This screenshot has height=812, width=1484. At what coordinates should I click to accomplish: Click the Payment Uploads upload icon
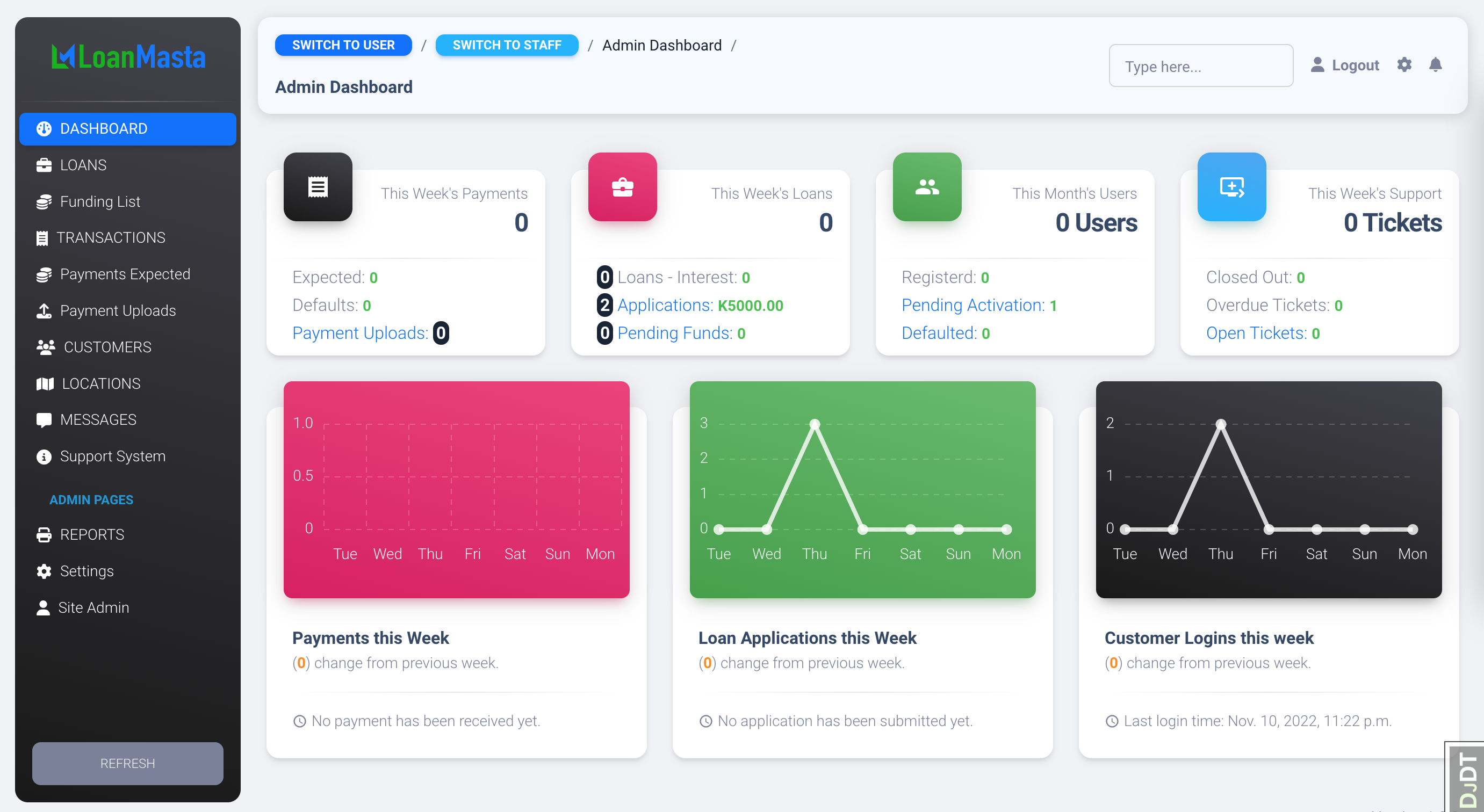(x=44, y=311)
